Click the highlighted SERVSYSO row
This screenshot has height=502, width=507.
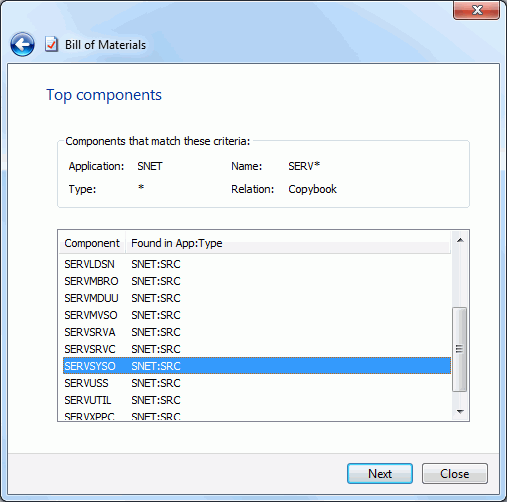(257, 366)
